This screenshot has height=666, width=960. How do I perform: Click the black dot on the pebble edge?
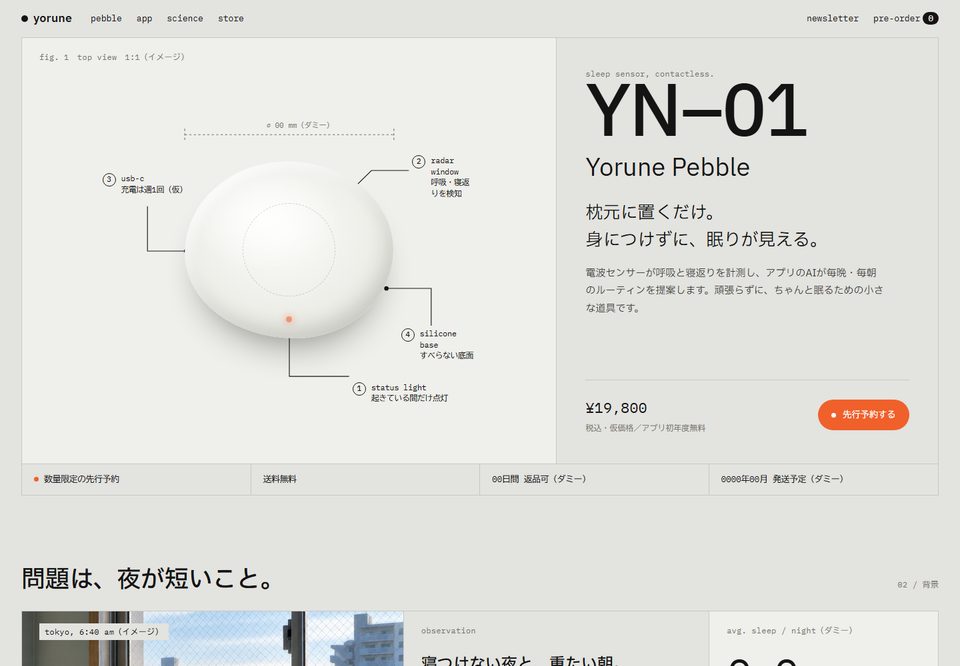click(386, 288)
